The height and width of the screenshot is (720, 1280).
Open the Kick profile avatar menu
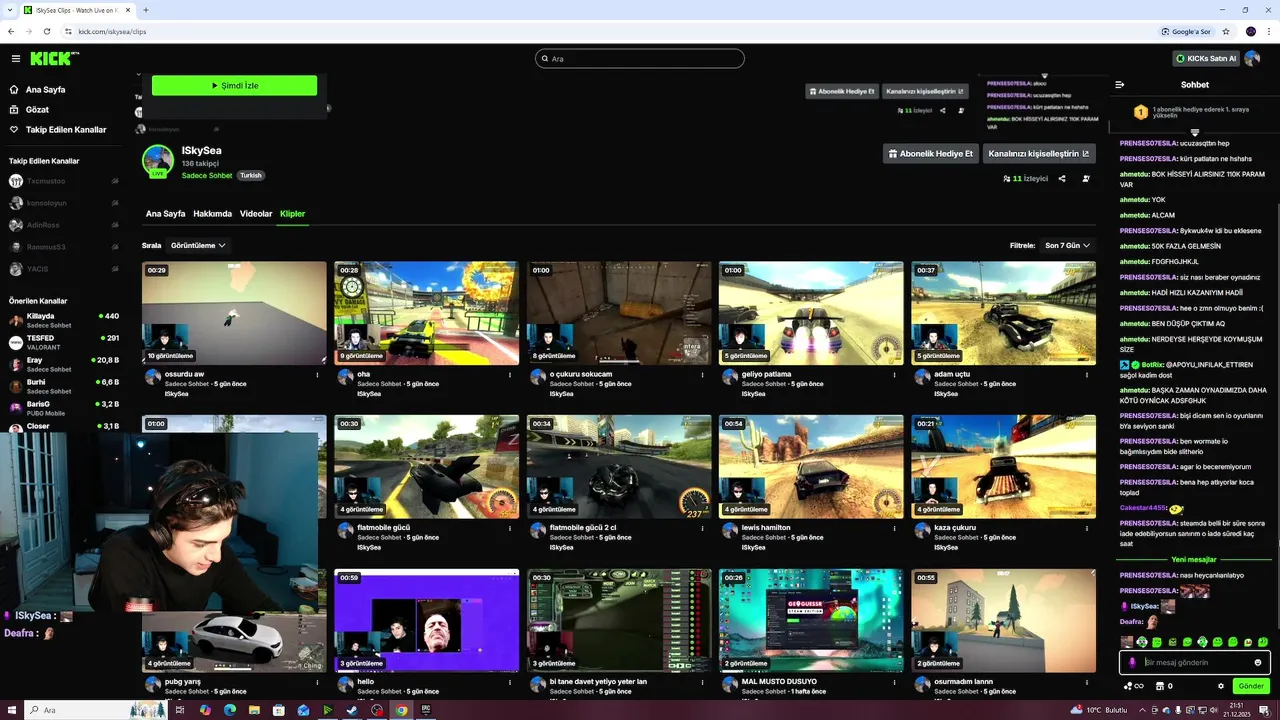tap(1253, 59)
